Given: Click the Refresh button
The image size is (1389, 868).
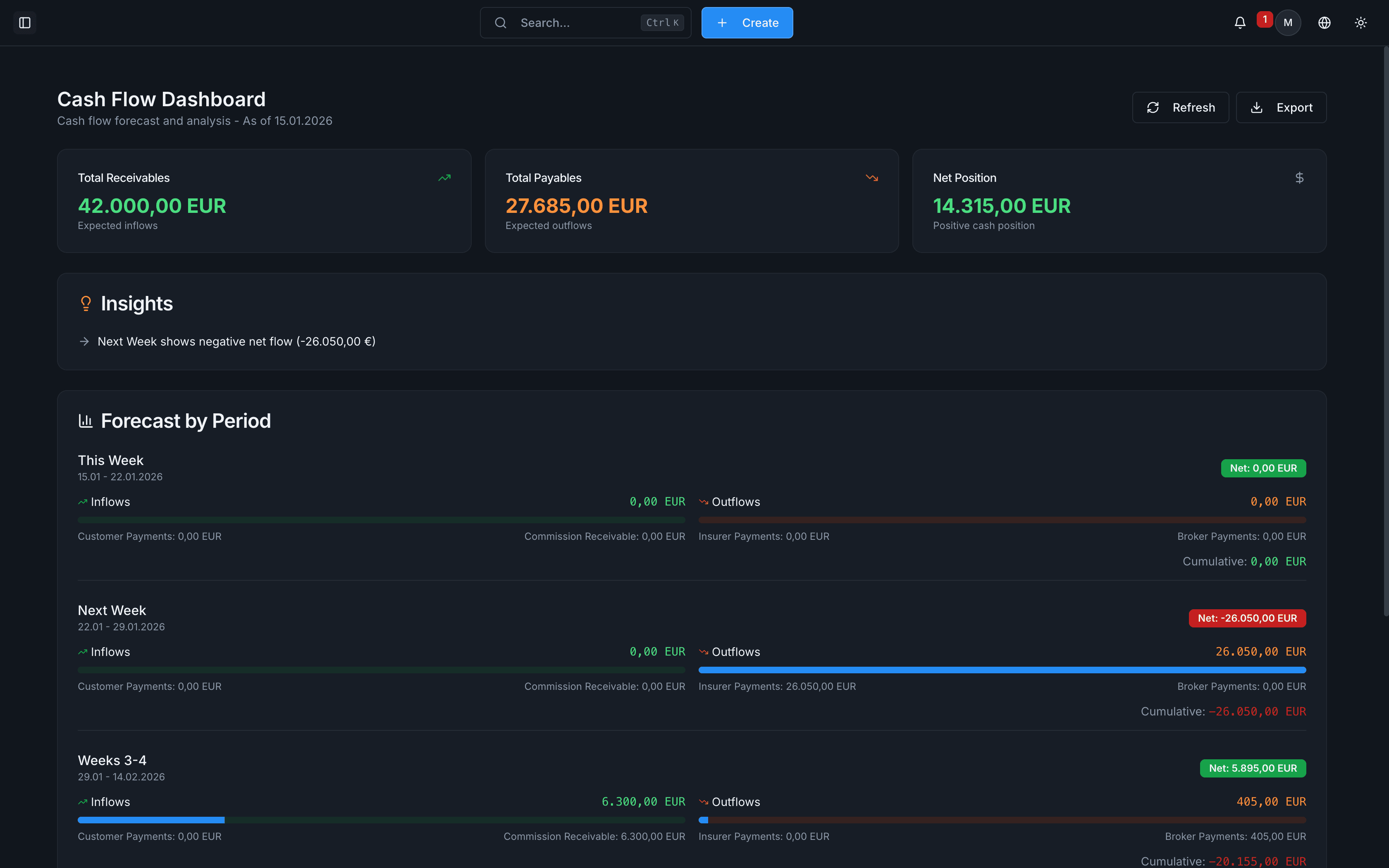Looking at the screenshot, I should pos(1180,107).
